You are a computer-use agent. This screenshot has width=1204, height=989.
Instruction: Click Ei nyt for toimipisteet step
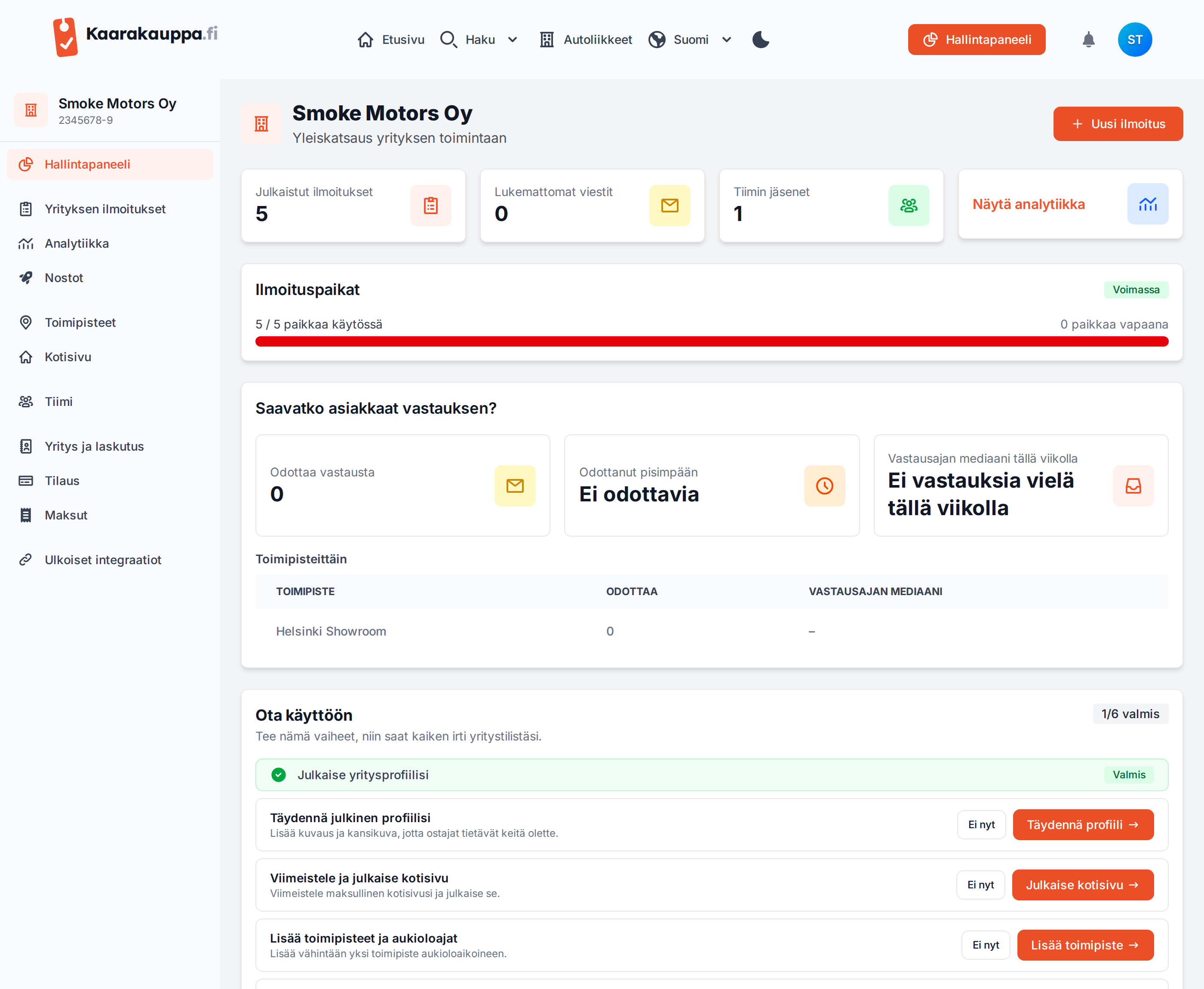pyautogui.click(x=985, y=945)
